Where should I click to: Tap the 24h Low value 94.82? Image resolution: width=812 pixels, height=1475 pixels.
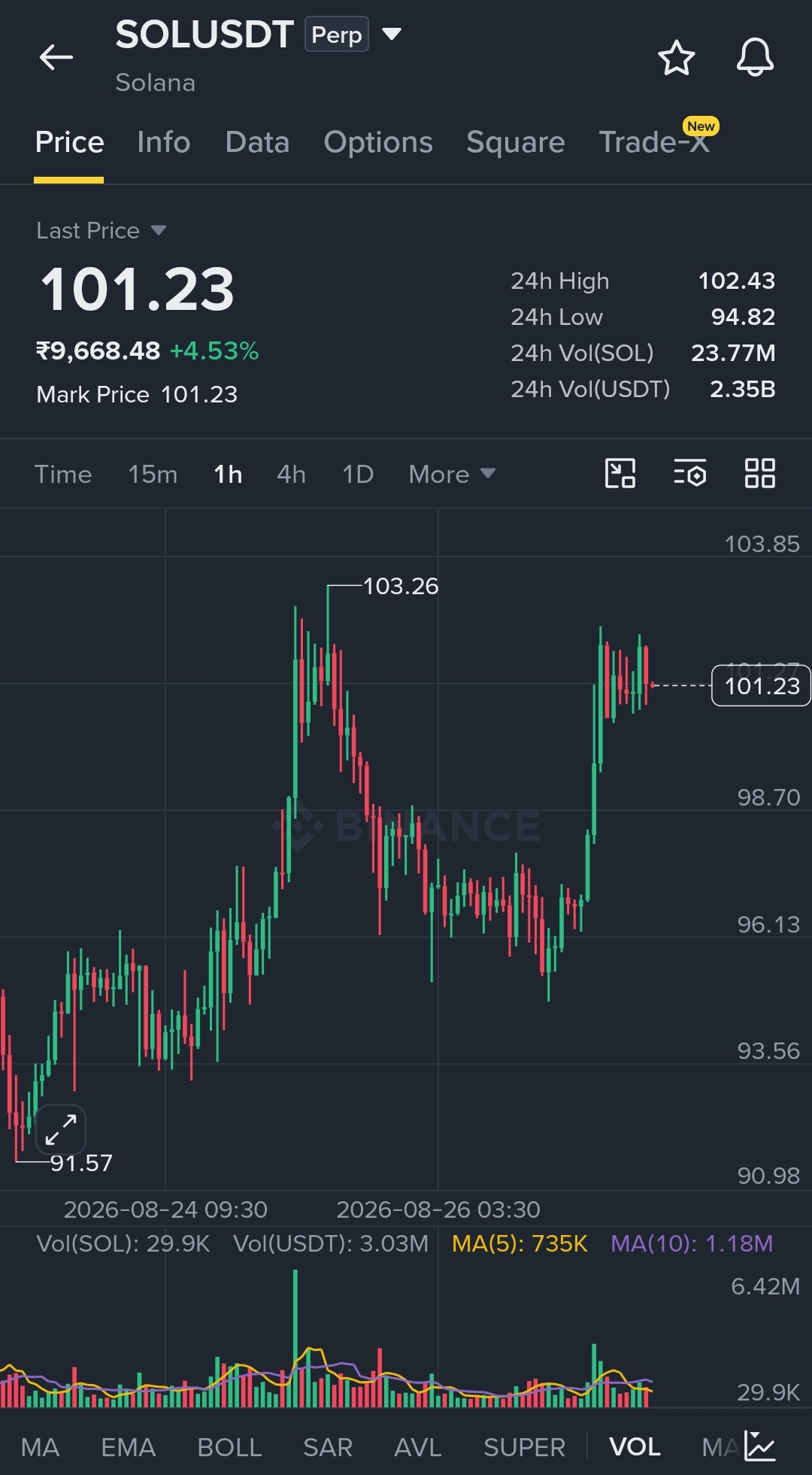(x=744, y=317)
